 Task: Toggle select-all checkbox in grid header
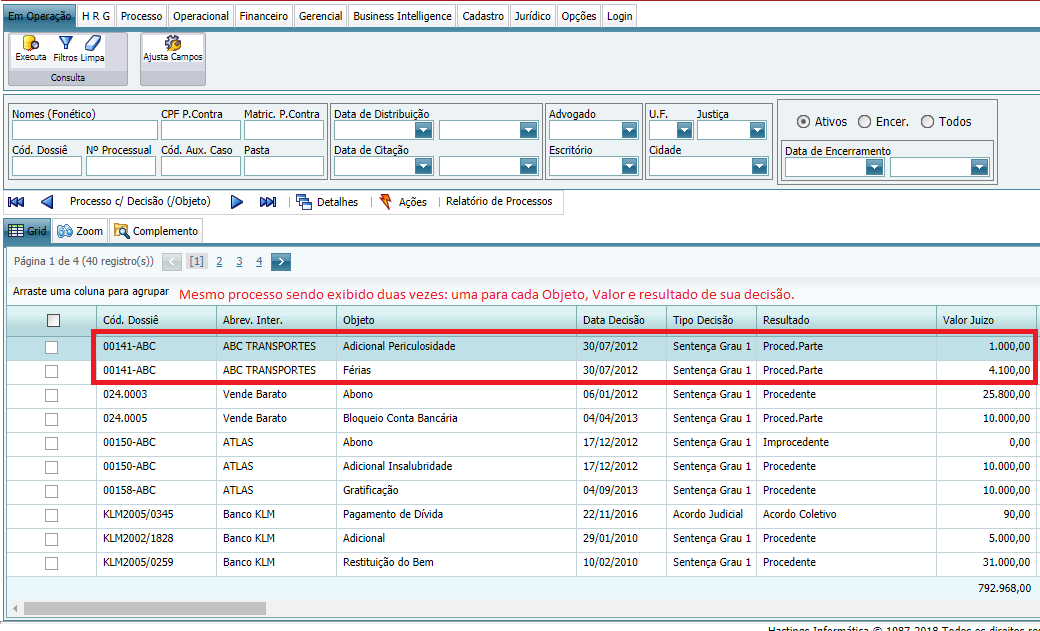[x=54, y=320]
